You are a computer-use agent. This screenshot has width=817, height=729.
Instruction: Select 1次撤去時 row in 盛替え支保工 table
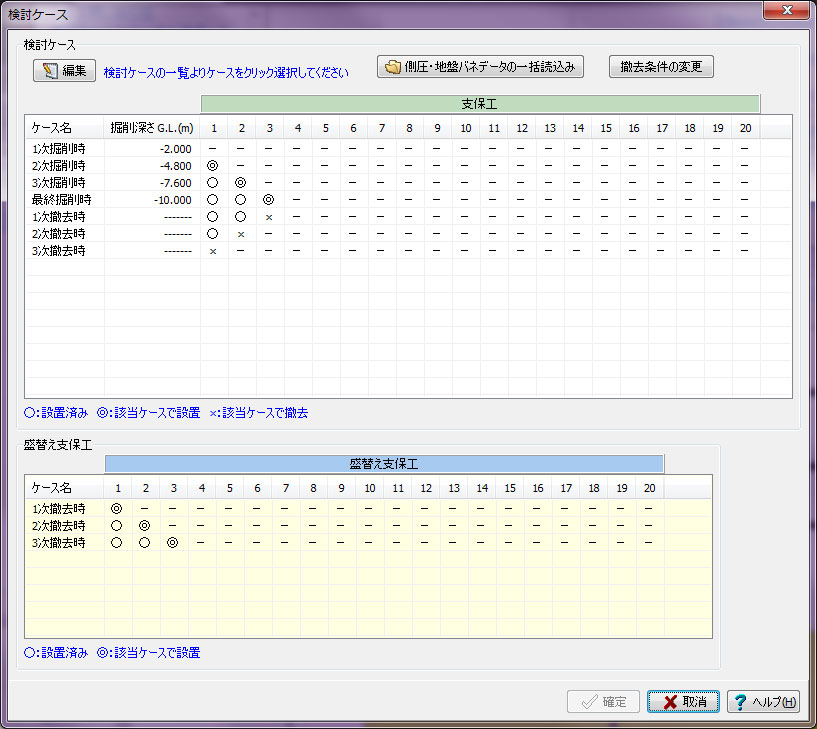point(368,509)
